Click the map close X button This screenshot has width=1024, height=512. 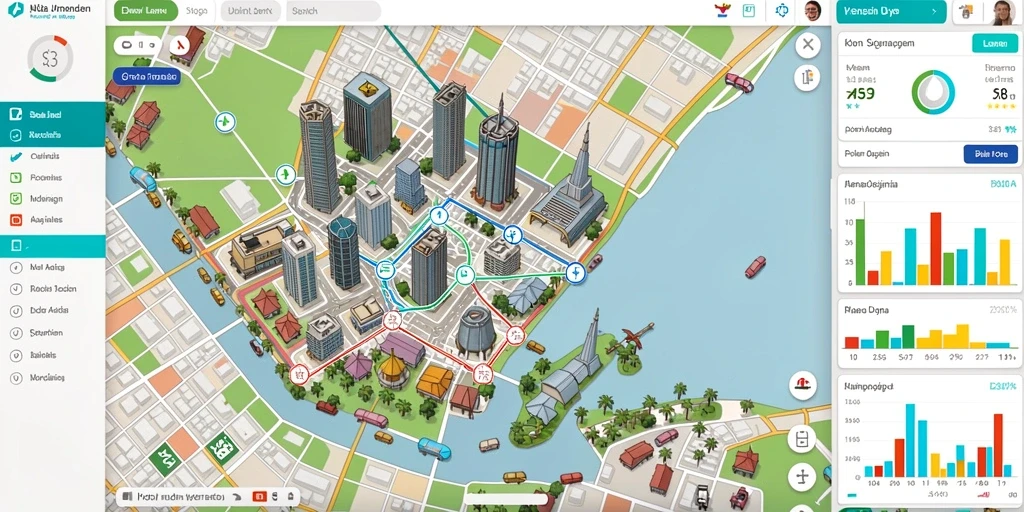coord(808,44)
